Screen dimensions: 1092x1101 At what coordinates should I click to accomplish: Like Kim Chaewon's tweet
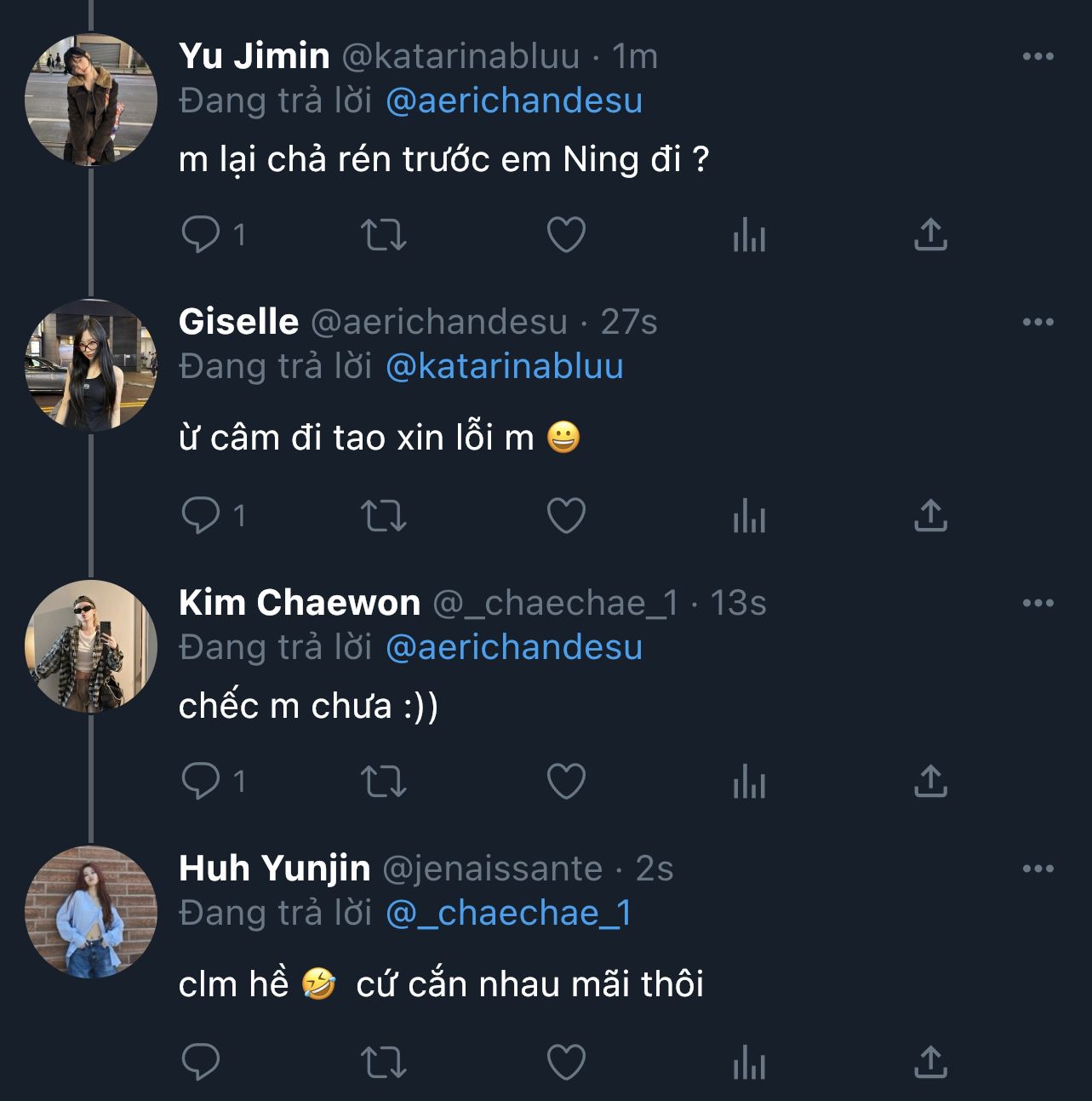coord(566,782)
